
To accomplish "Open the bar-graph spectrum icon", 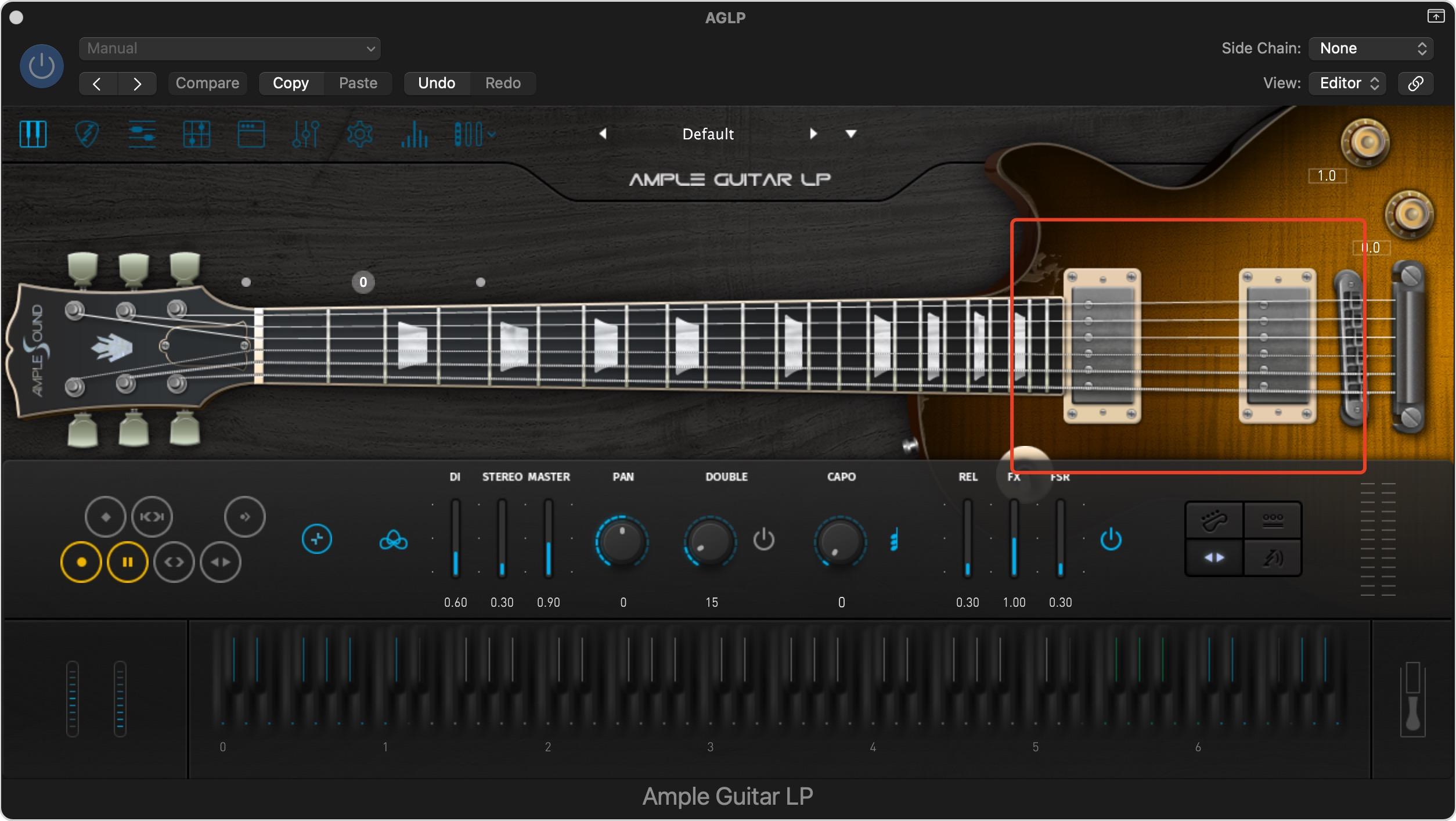I will (414, 134).
